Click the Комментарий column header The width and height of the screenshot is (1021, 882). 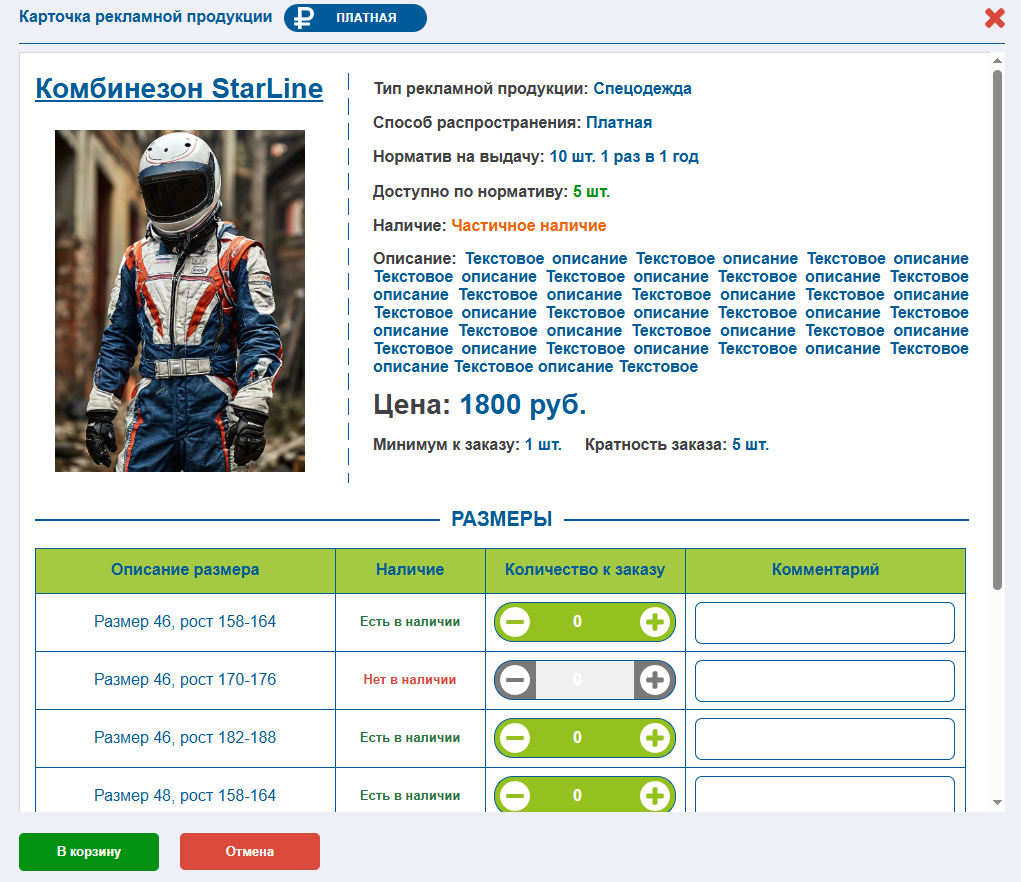[x=825, y=570]
